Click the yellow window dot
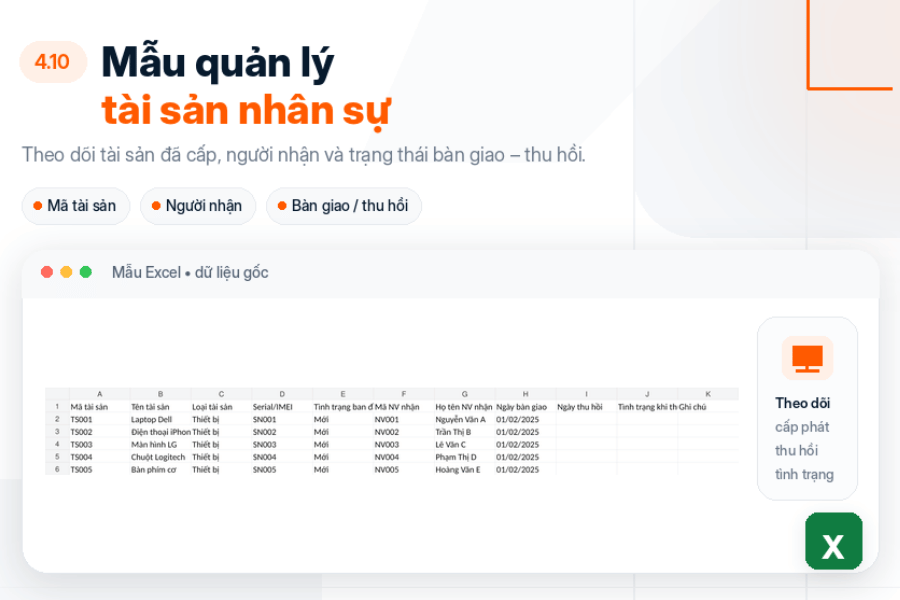The height and width of the screenshot is (600, 900). point(66,272)
